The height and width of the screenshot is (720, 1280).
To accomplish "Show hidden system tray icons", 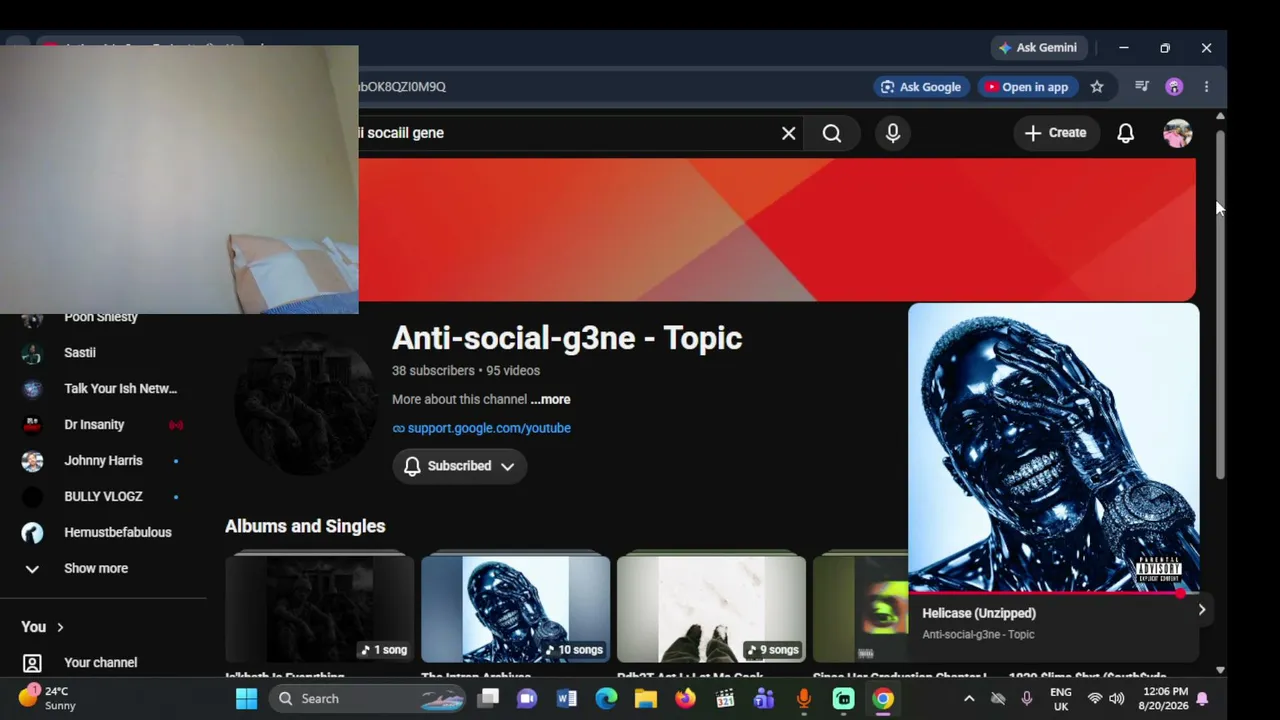I will (968, 699).
